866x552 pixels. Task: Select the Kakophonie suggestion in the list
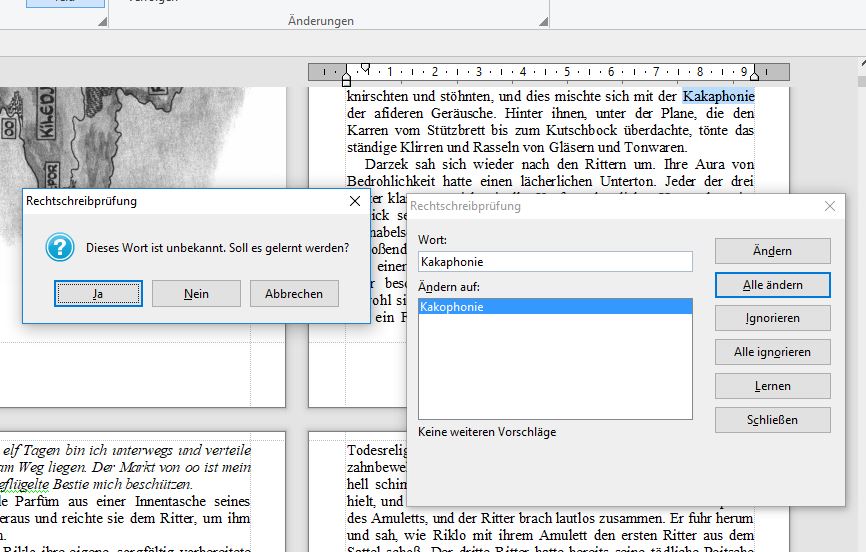coord(555,307)
